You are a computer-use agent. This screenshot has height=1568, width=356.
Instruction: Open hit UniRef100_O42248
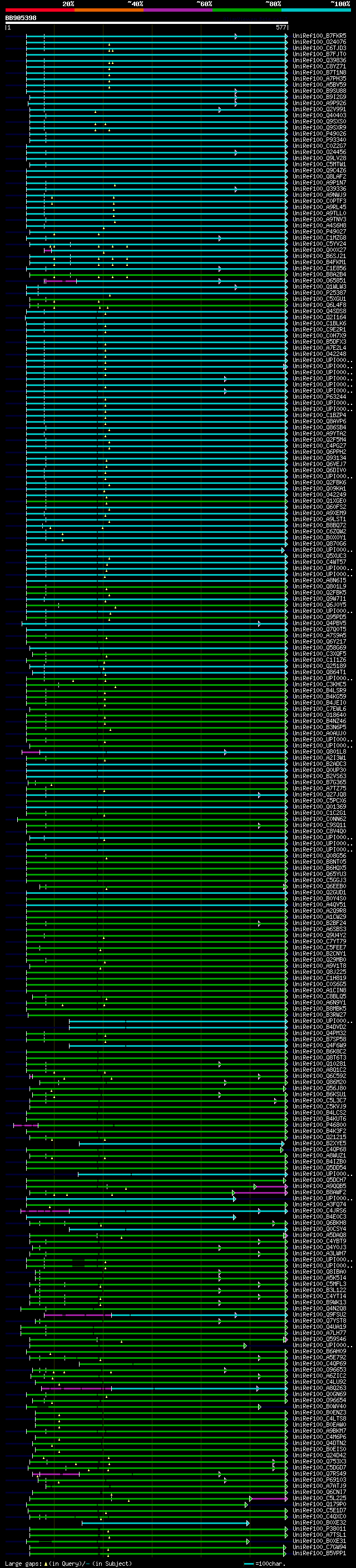(319, 354)
